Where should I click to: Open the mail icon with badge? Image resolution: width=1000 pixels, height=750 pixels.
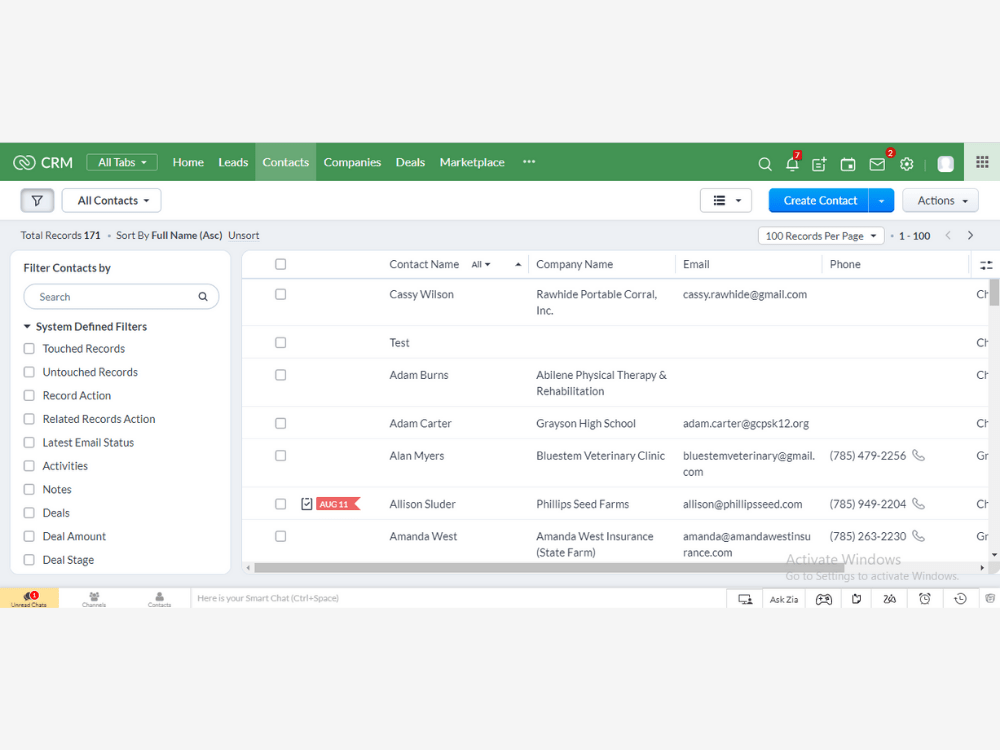coord(877,164)
